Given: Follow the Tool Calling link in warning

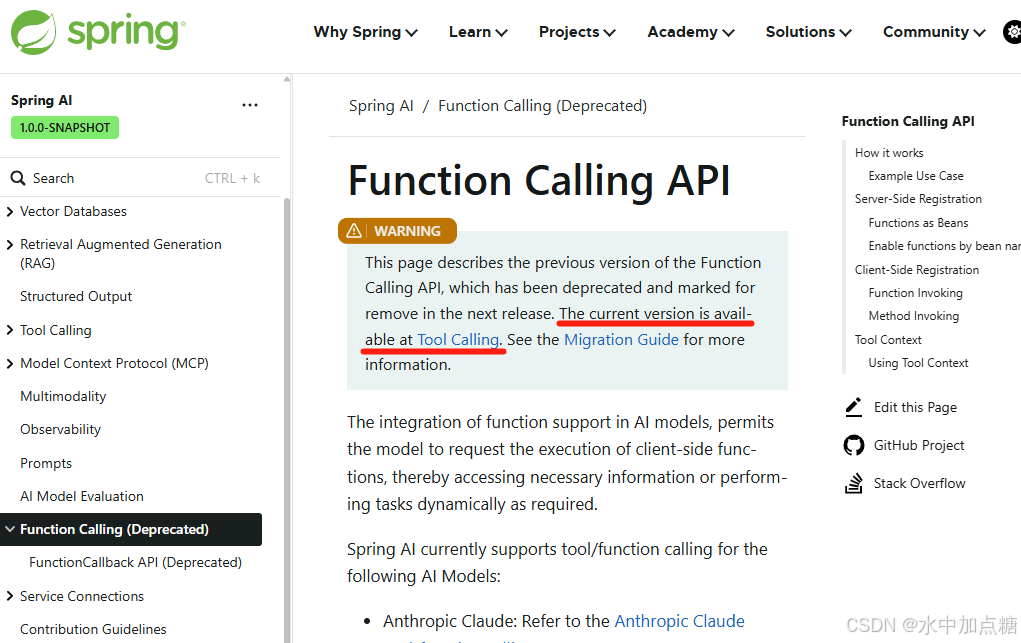Looking at the screenshot, I should (458, 339).
